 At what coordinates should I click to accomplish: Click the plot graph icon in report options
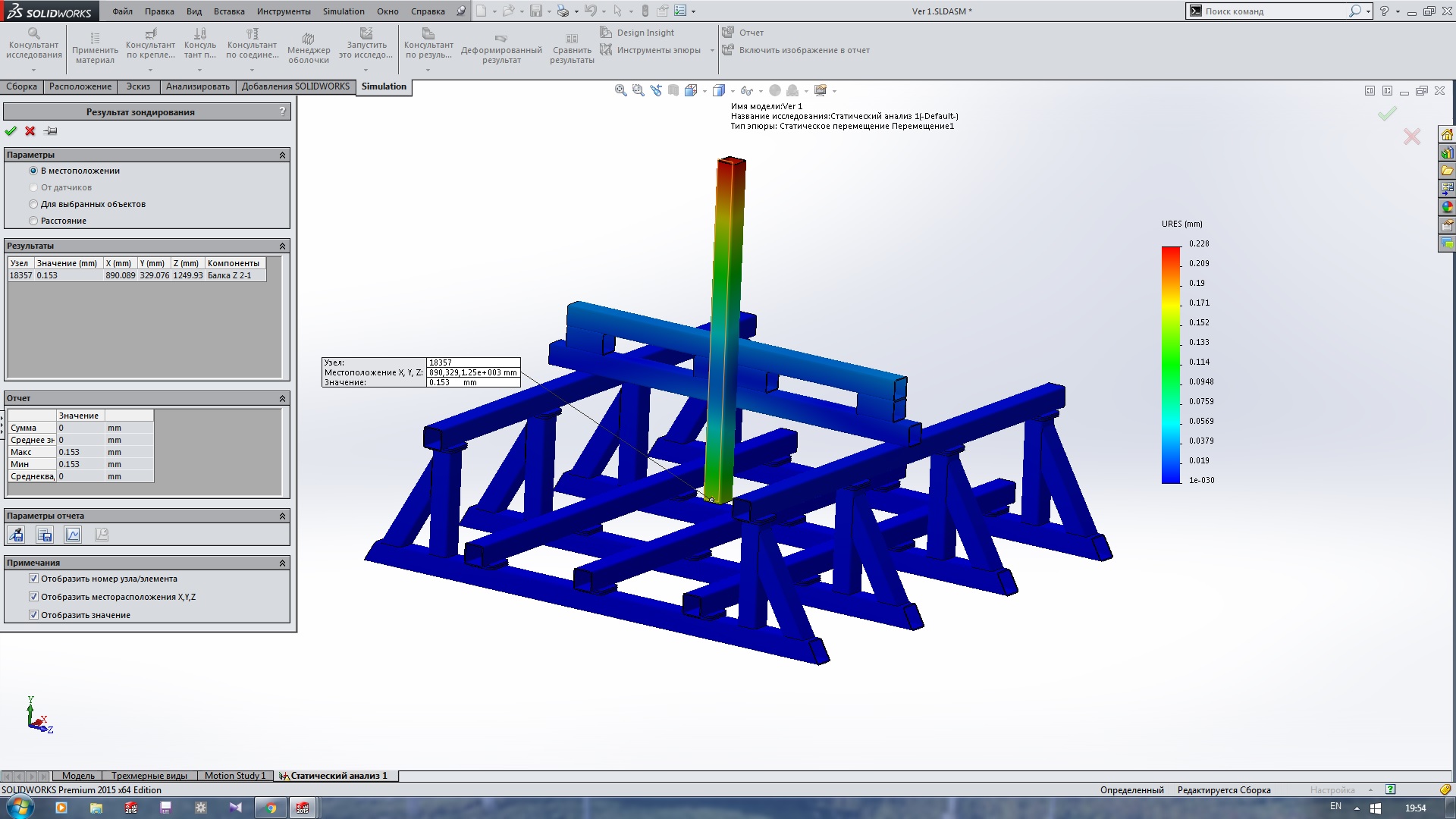(x=73, y=535)
